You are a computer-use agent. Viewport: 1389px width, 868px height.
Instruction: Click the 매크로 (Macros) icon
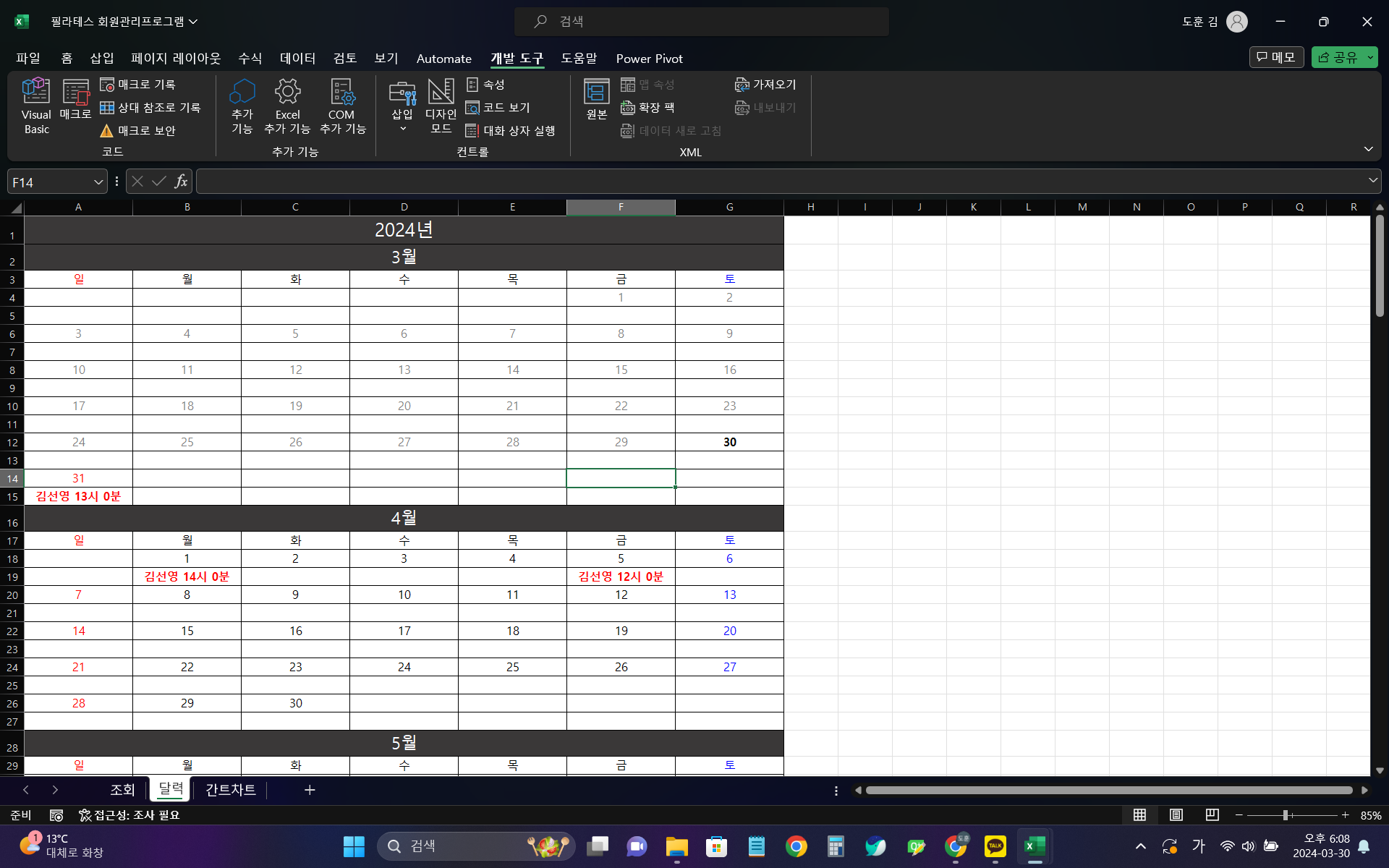(x=75, y=100)
